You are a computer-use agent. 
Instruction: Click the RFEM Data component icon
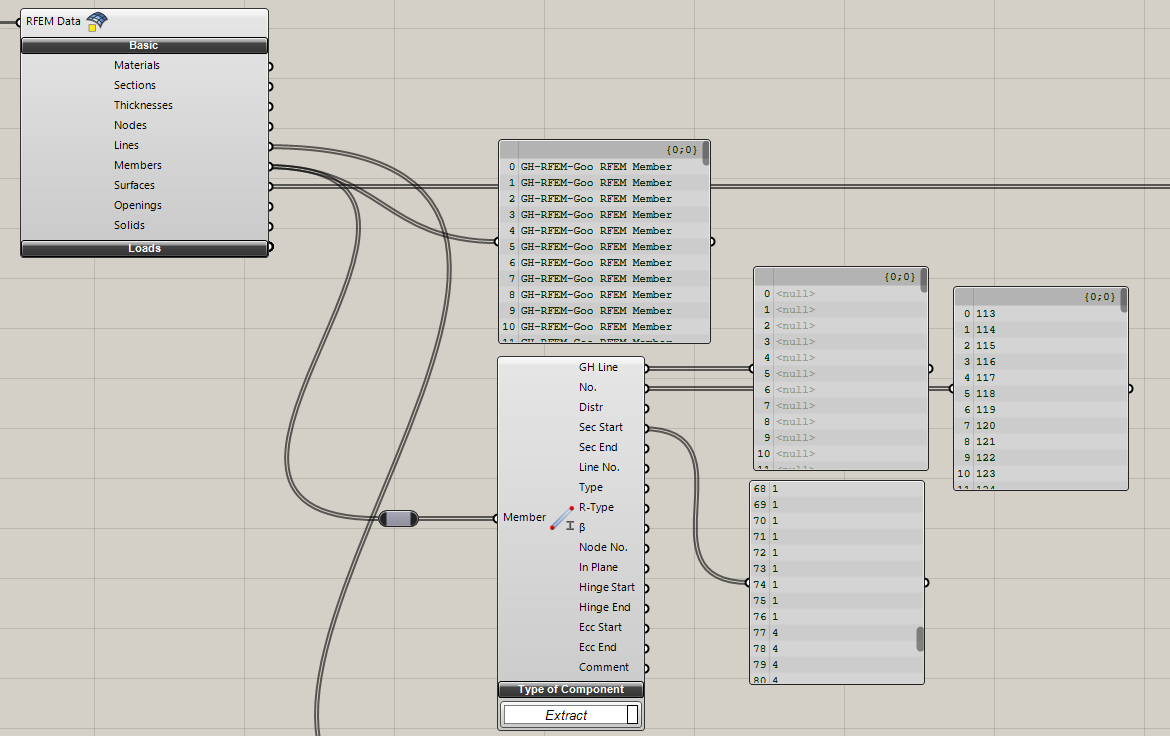pyautogui.click(x=97, y=22)
